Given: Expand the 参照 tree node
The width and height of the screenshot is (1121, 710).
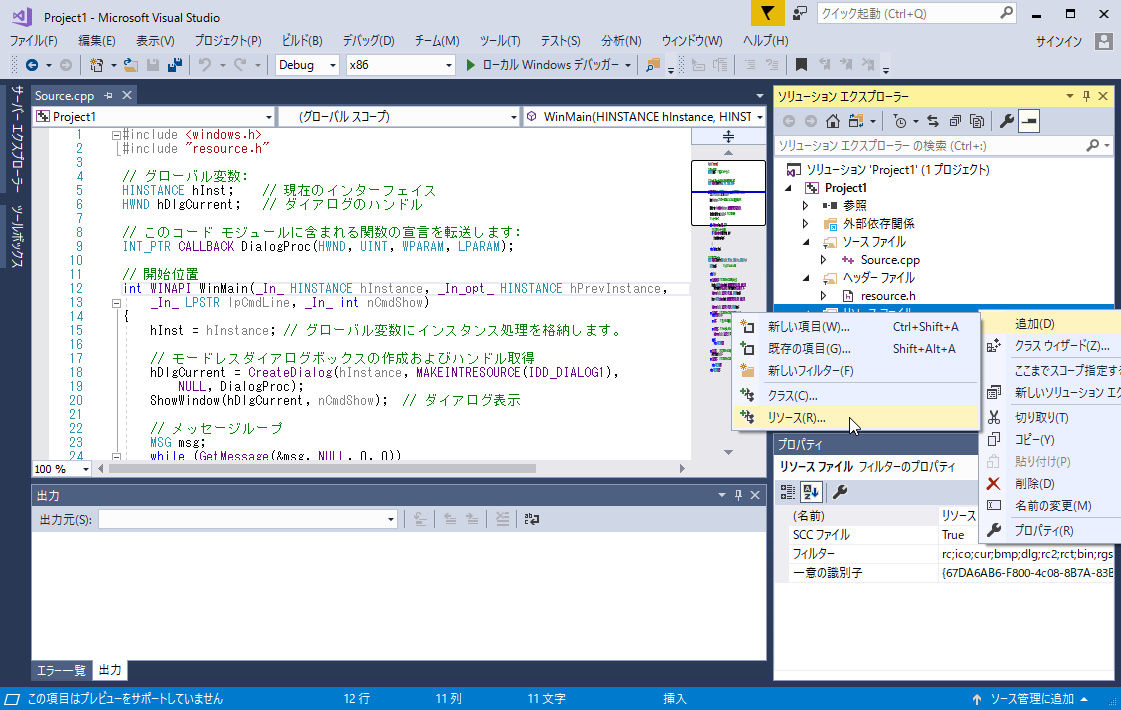Looking at the screenshot, I should 806,206.
